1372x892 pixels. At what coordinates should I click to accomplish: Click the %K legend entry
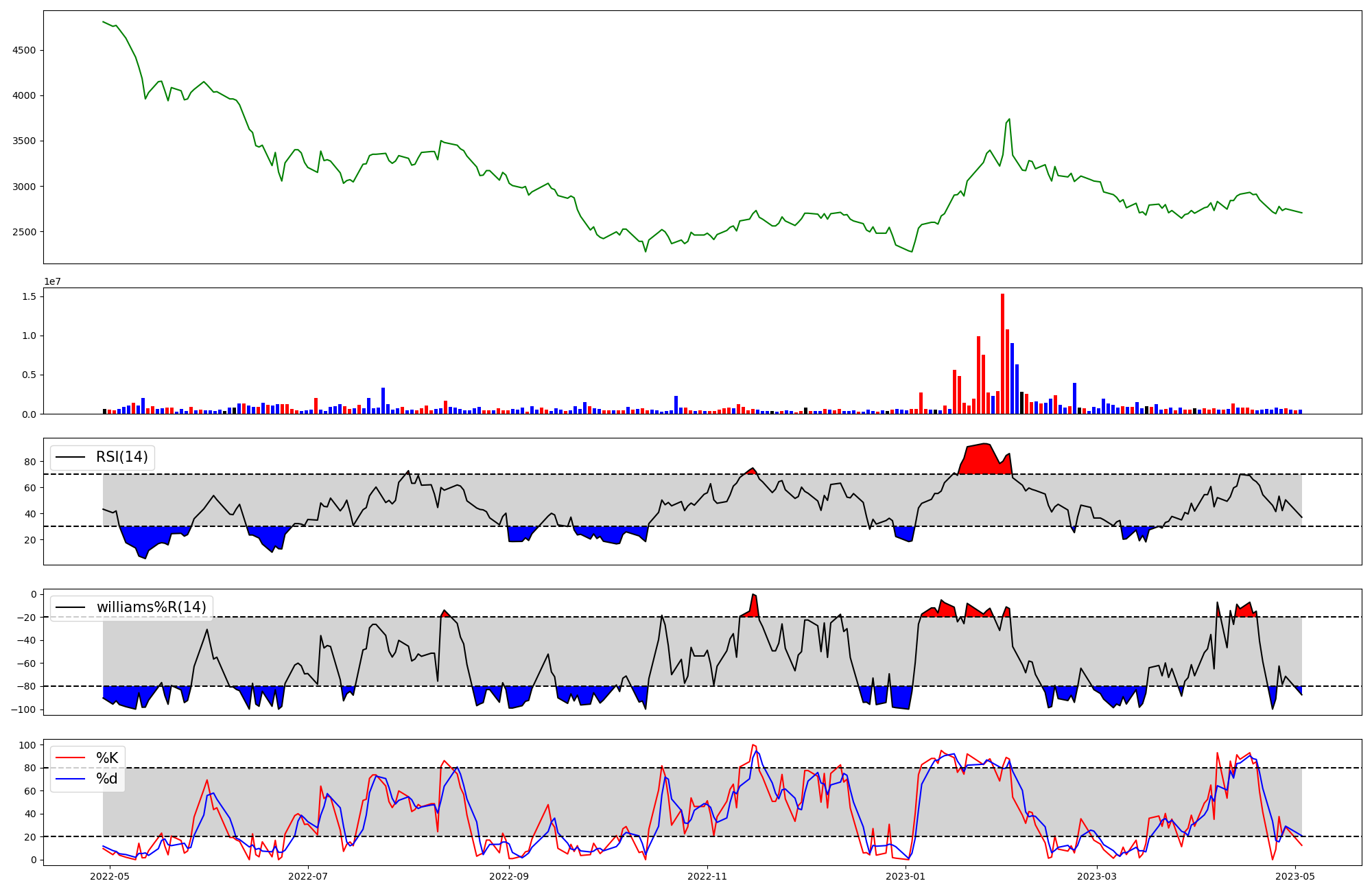click(x=106, y=758)
